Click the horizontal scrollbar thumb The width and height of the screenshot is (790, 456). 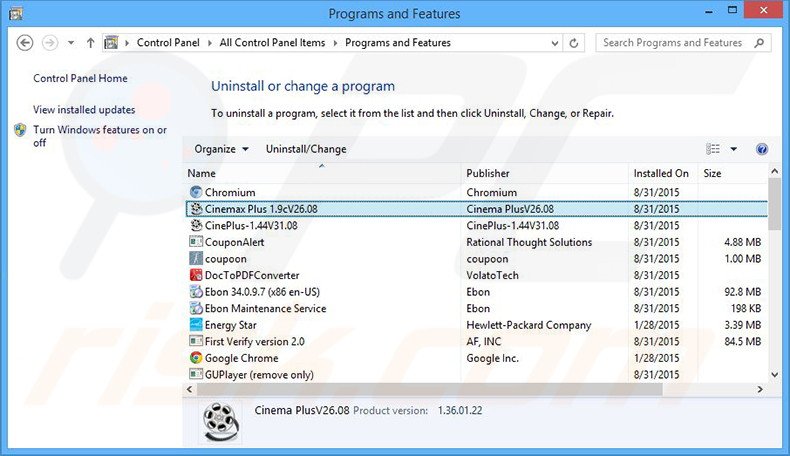coord(429,389)
